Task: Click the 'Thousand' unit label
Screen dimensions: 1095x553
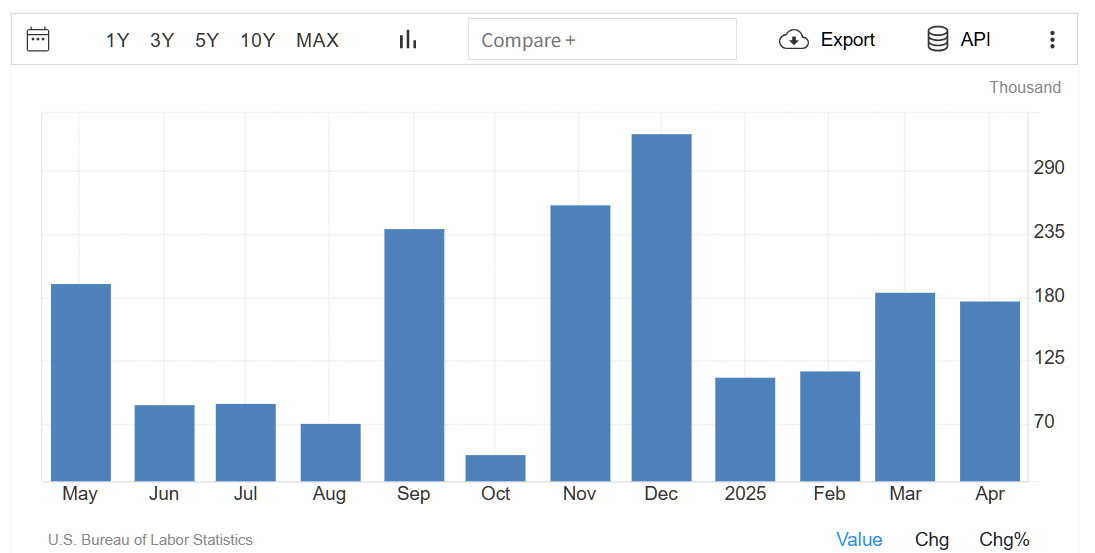Action: (1025, 87)
